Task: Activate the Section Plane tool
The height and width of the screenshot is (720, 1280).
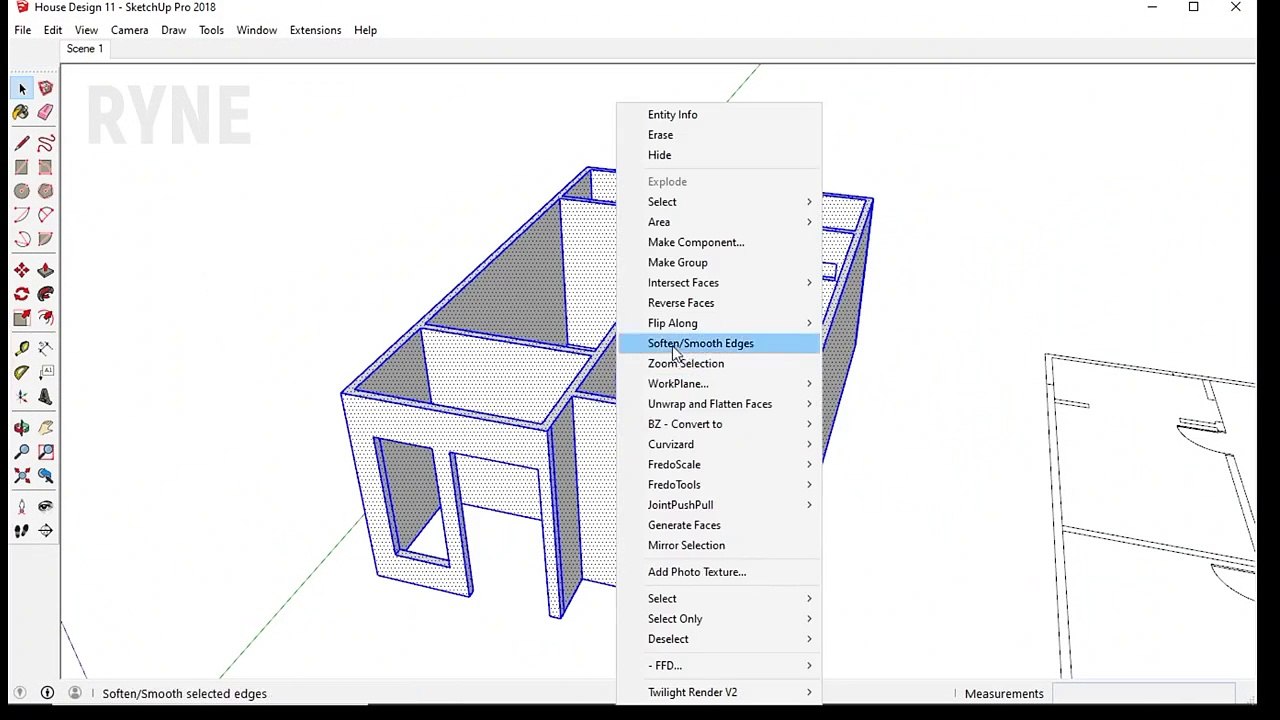Action: click(45, 531)
